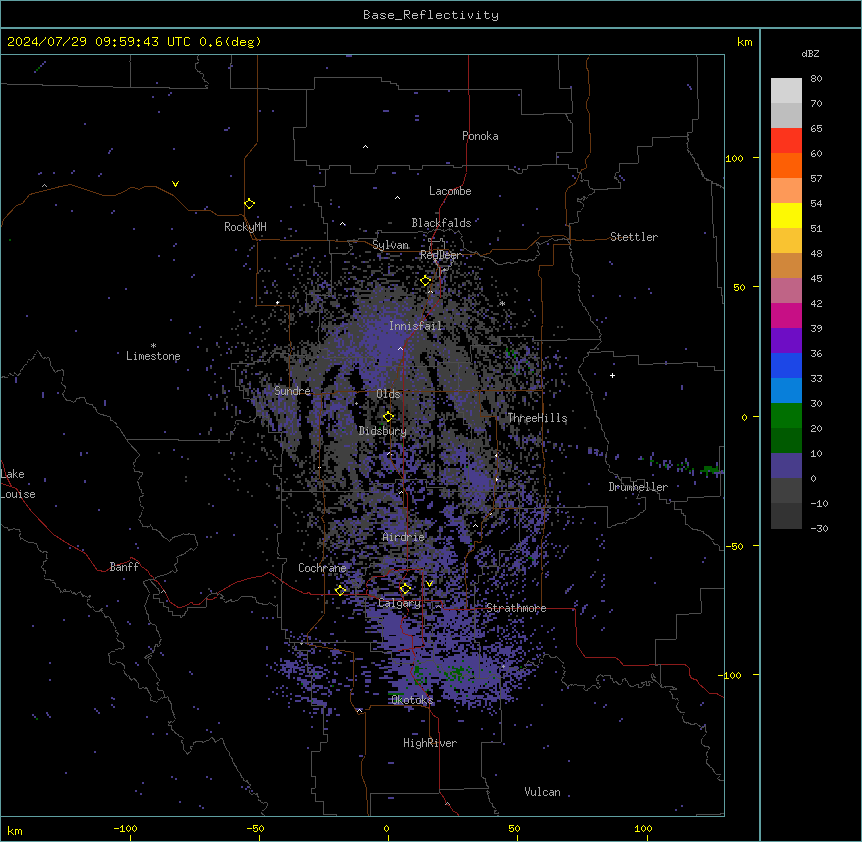
Task: Click the yellow diamond marker above RockyMH
Action: point(250,204)
